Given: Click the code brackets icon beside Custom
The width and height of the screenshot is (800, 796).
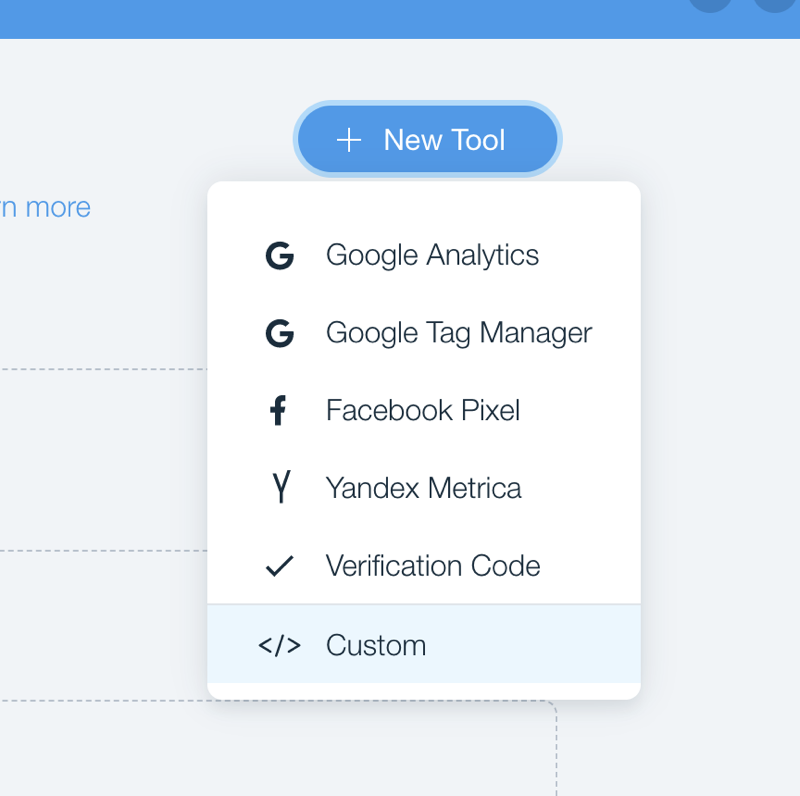Looking at the screenshot, I should 281,645.
